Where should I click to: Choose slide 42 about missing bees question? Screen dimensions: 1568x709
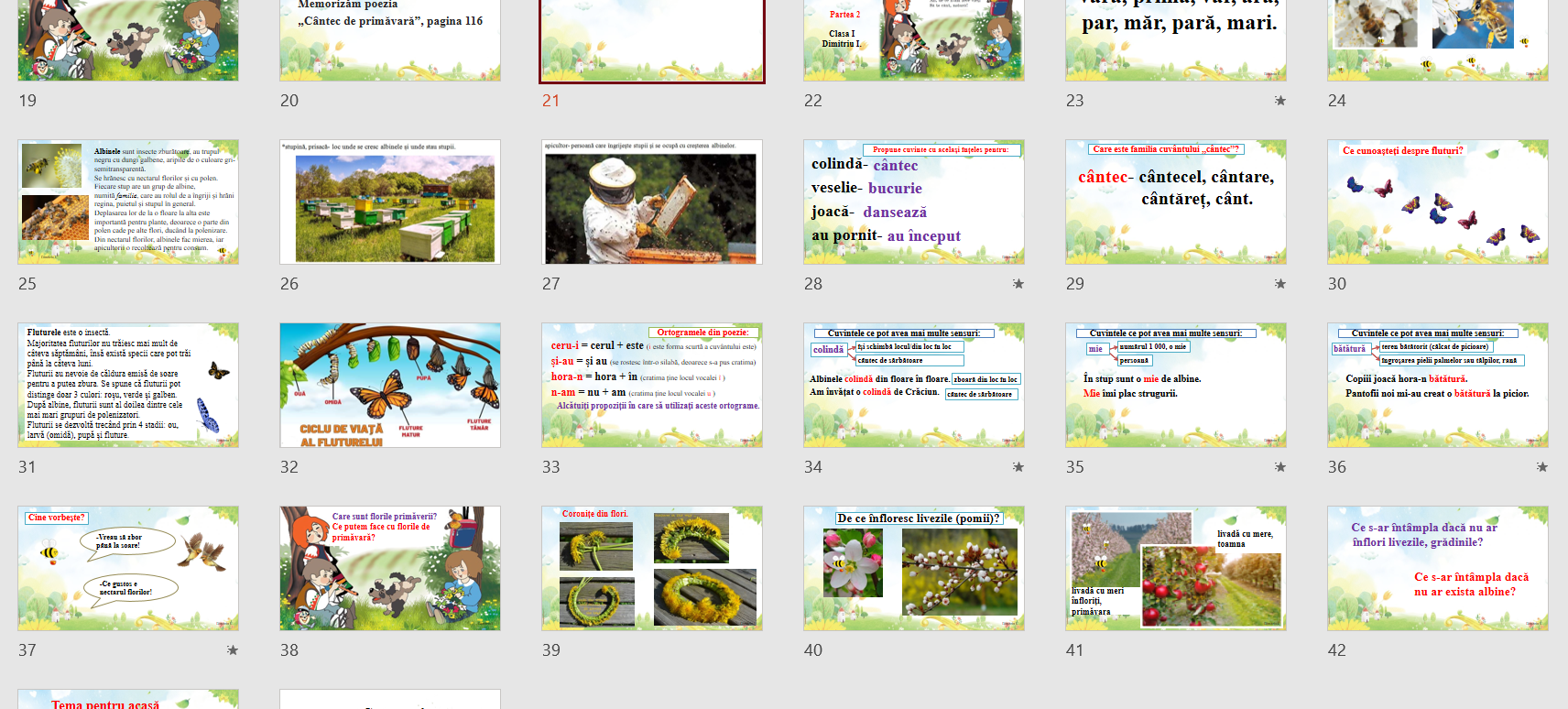point(1437,568)
